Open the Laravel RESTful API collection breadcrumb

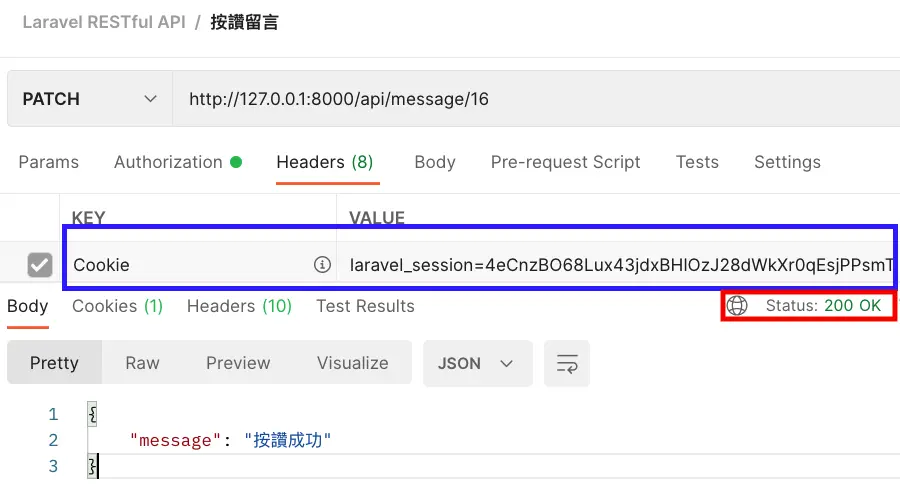tap(104, 22)
